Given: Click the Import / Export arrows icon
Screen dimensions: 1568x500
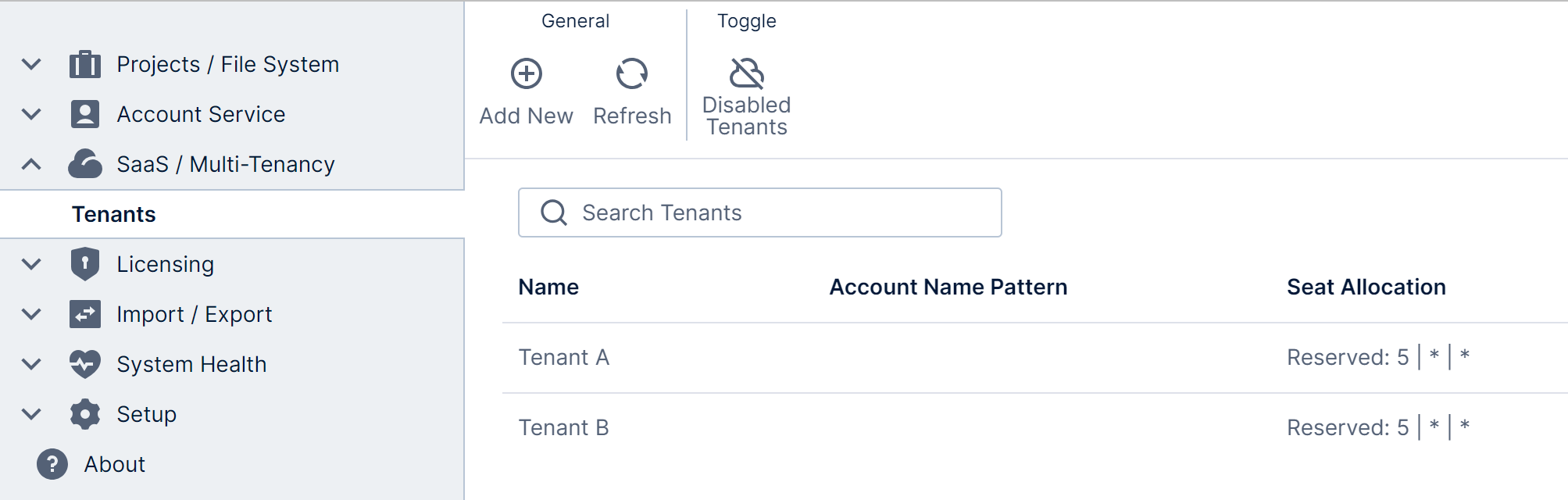Looking at the screenshot, I should [x=85, y=314].
